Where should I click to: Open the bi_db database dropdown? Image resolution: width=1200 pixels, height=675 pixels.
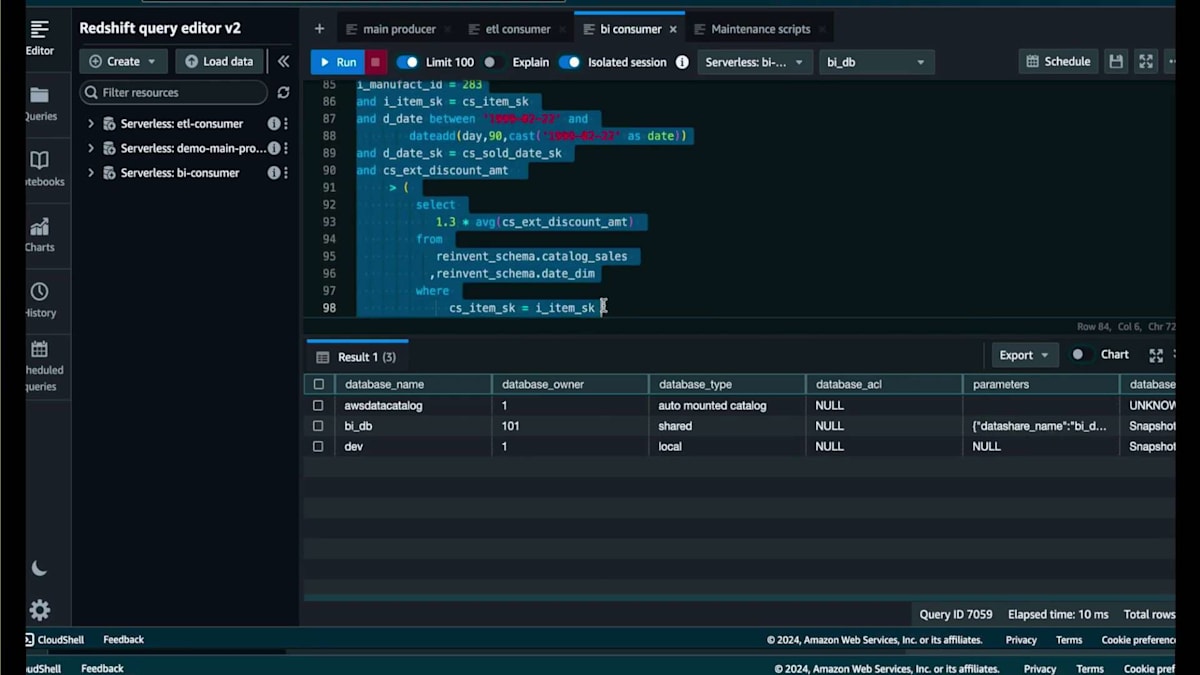coord(876,62)
